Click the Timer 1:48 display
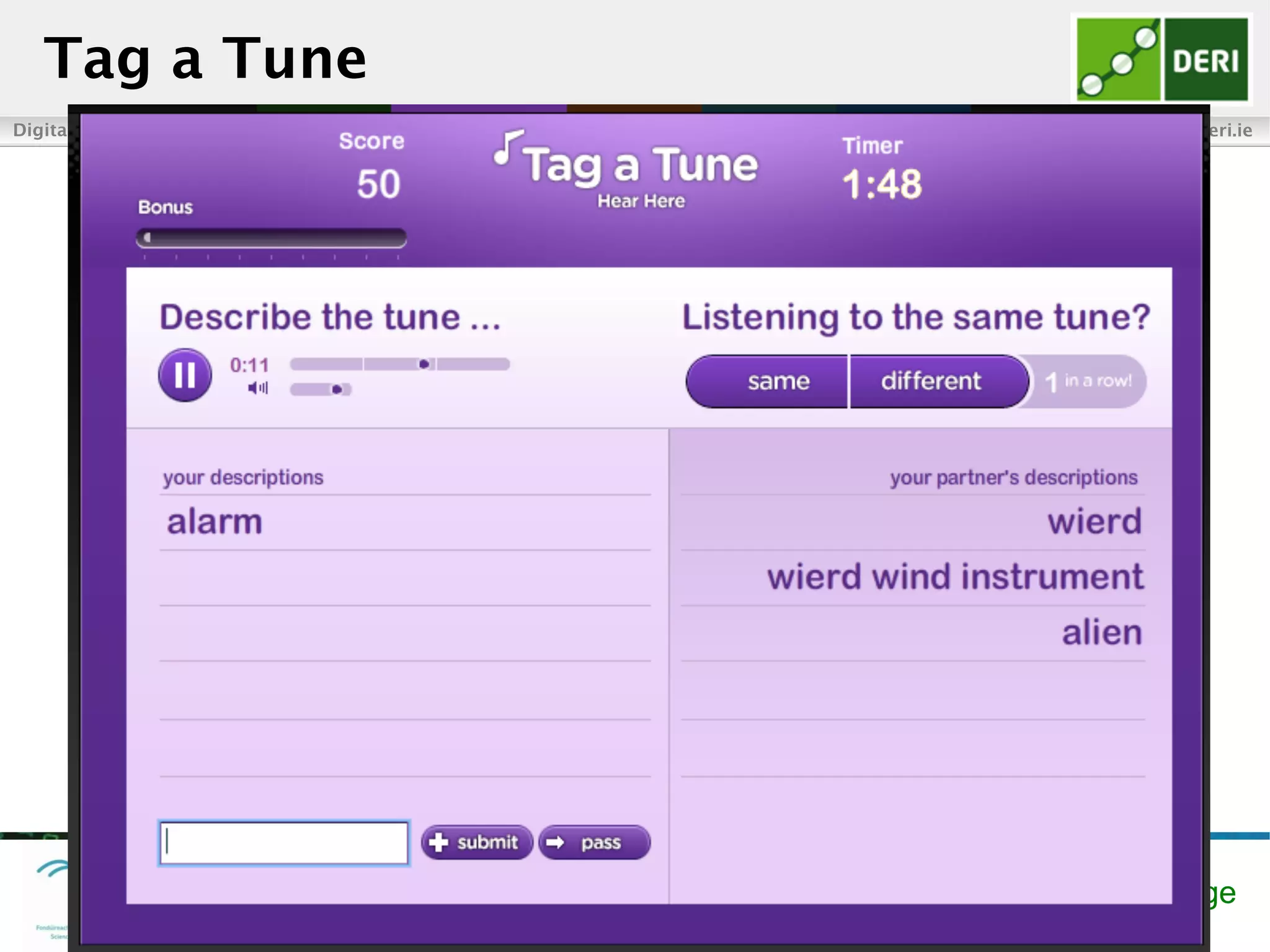This screenshot has height=952, width=1270. pos(881,184)
